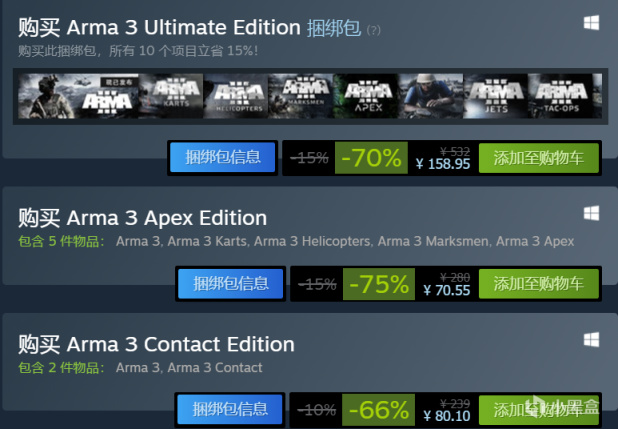Image resolution: width=618 pixels, height=429 pixels.
Task: Click Windows icon beside Apex Edition
Action: [591, 212]
